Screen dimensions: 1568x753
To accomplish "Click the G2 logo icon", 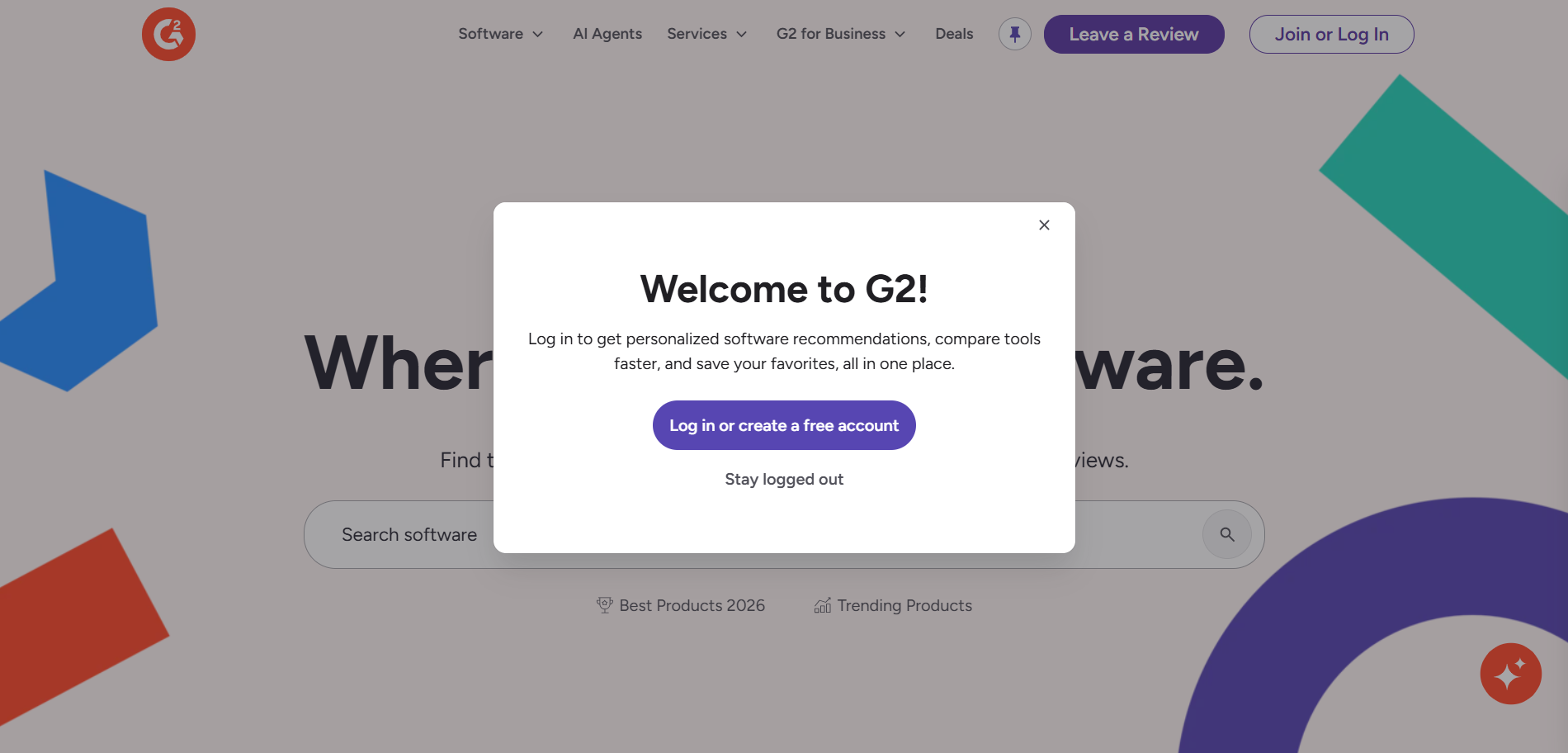I will [x=168, y=34].
